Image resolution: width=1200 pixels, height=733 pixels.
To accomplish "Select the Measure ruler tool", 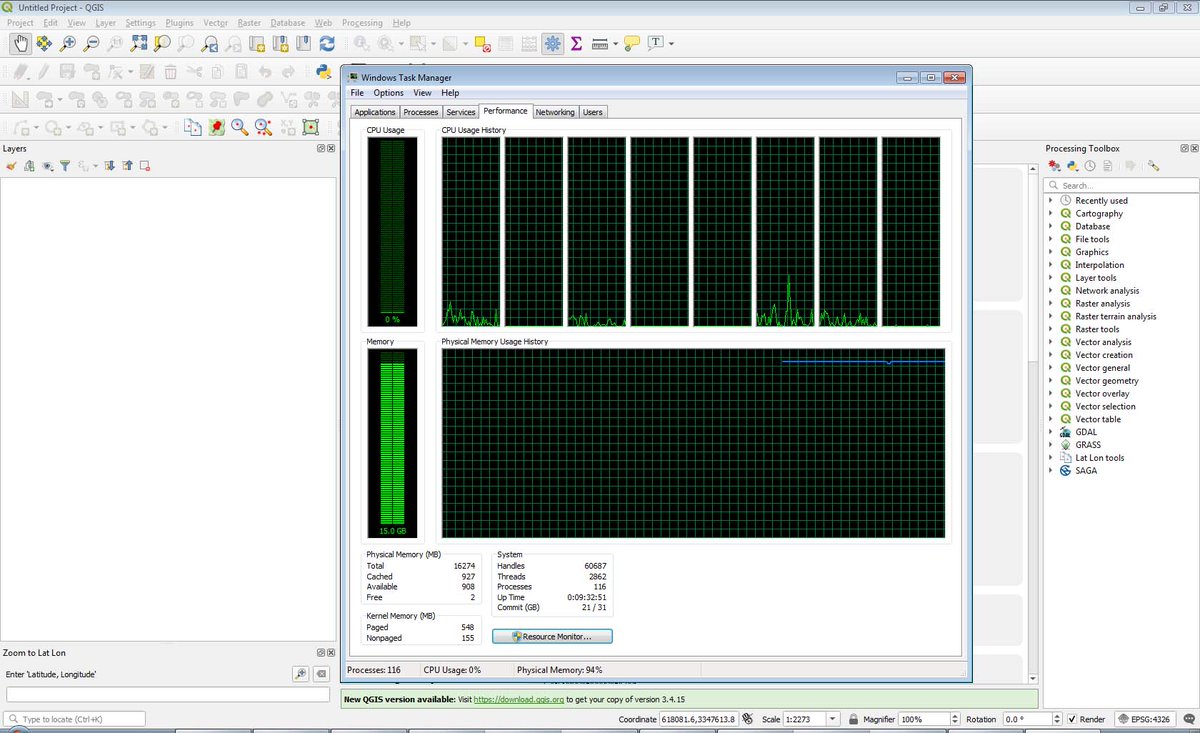I will click(x=600, y=43).
